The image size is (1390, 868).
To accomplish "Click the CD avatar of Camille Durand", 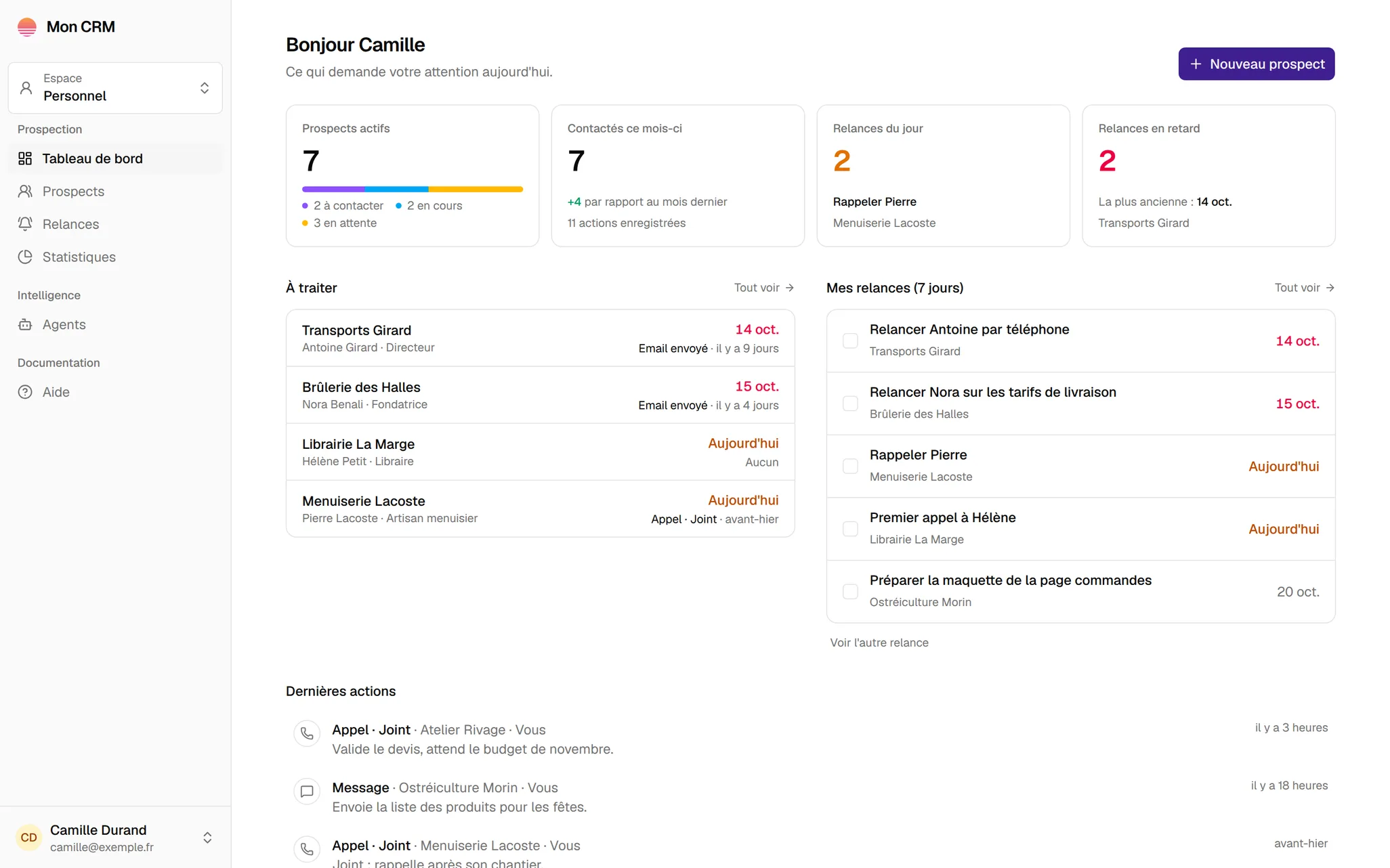I will (x=29, y=838).
